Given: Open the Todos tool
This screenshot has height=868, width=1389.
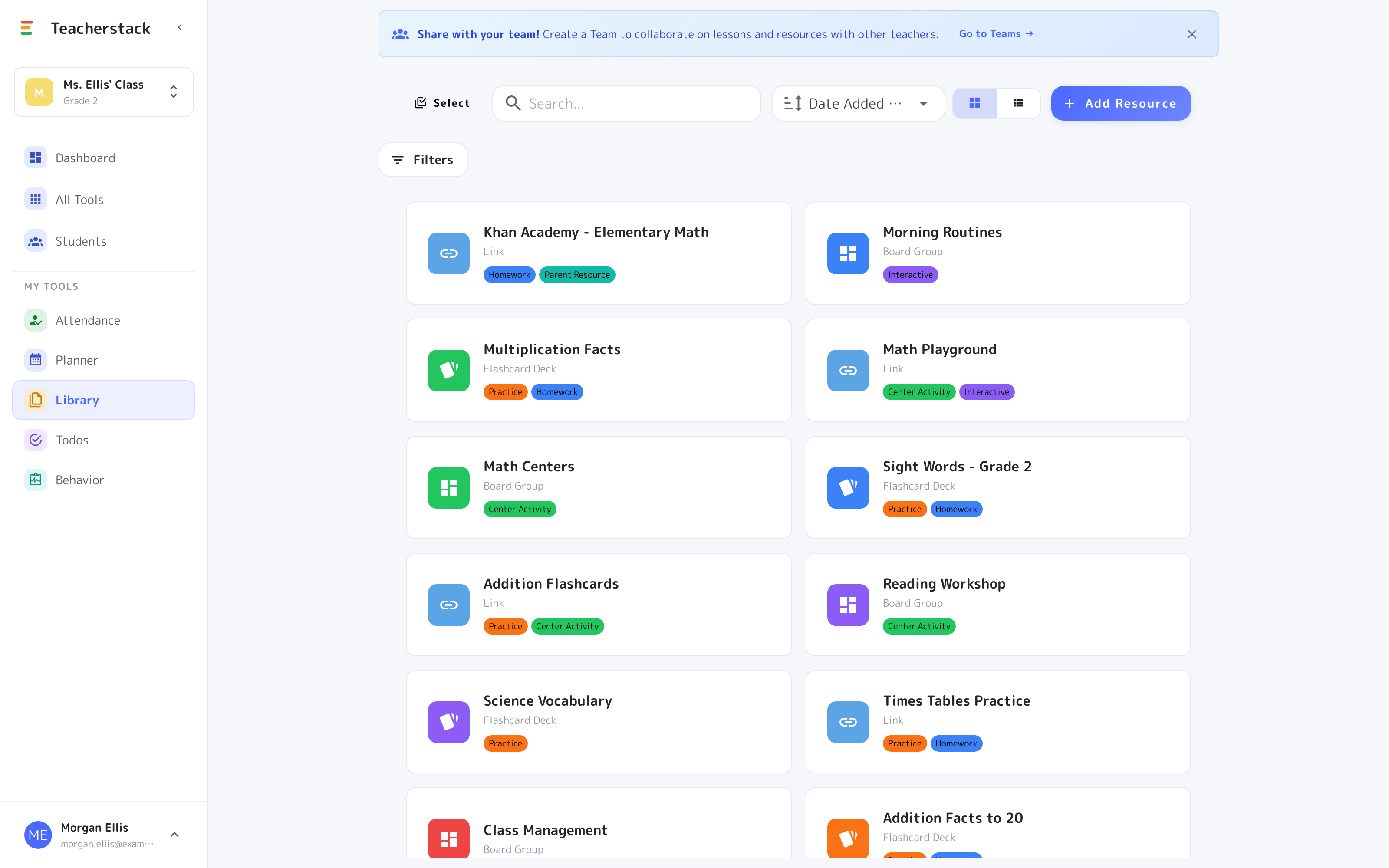Looking at the screenshot, I should click(103, 440).
